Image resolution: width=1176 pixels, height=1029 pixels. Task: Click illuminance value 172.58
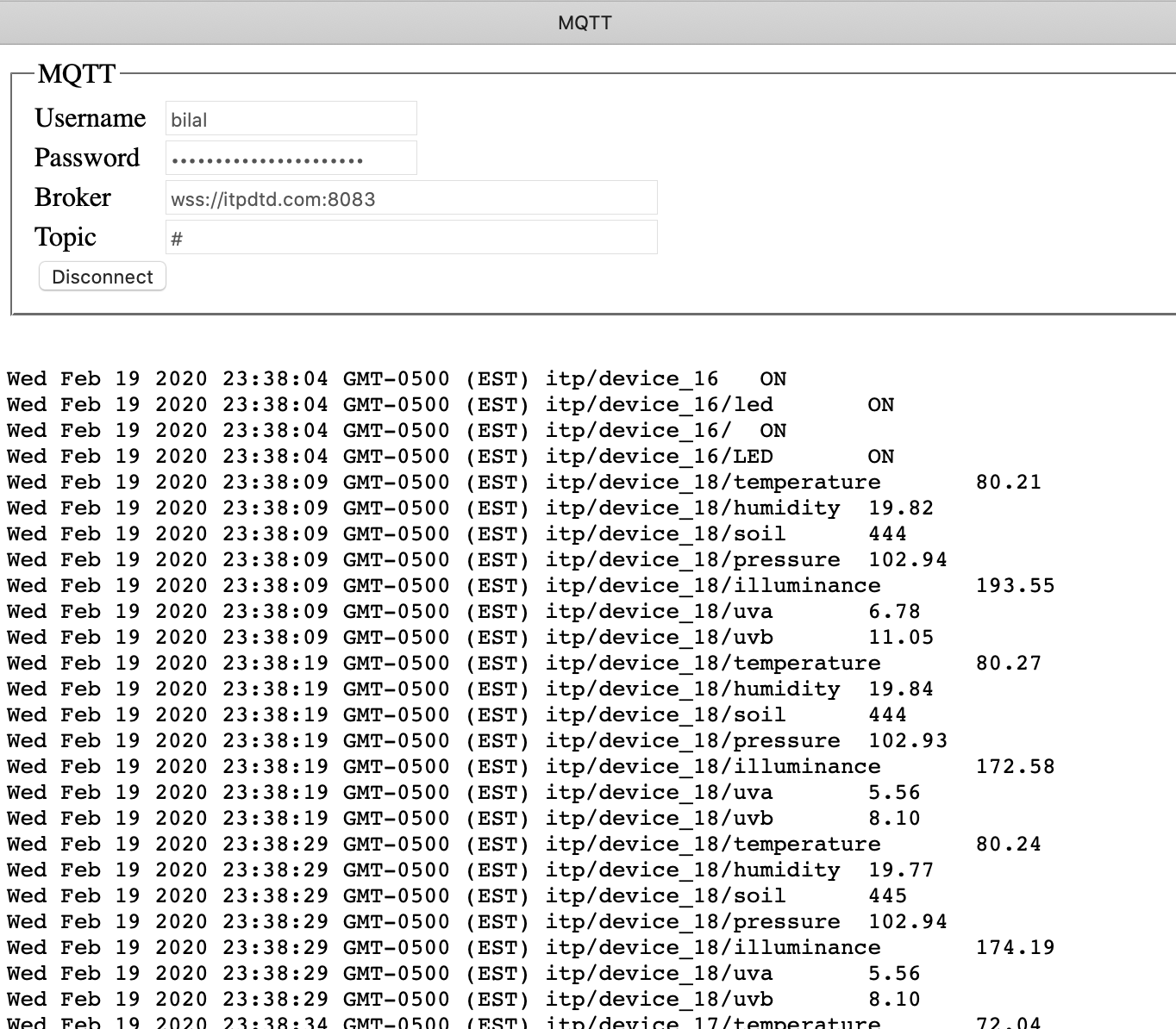[1016, 767]
